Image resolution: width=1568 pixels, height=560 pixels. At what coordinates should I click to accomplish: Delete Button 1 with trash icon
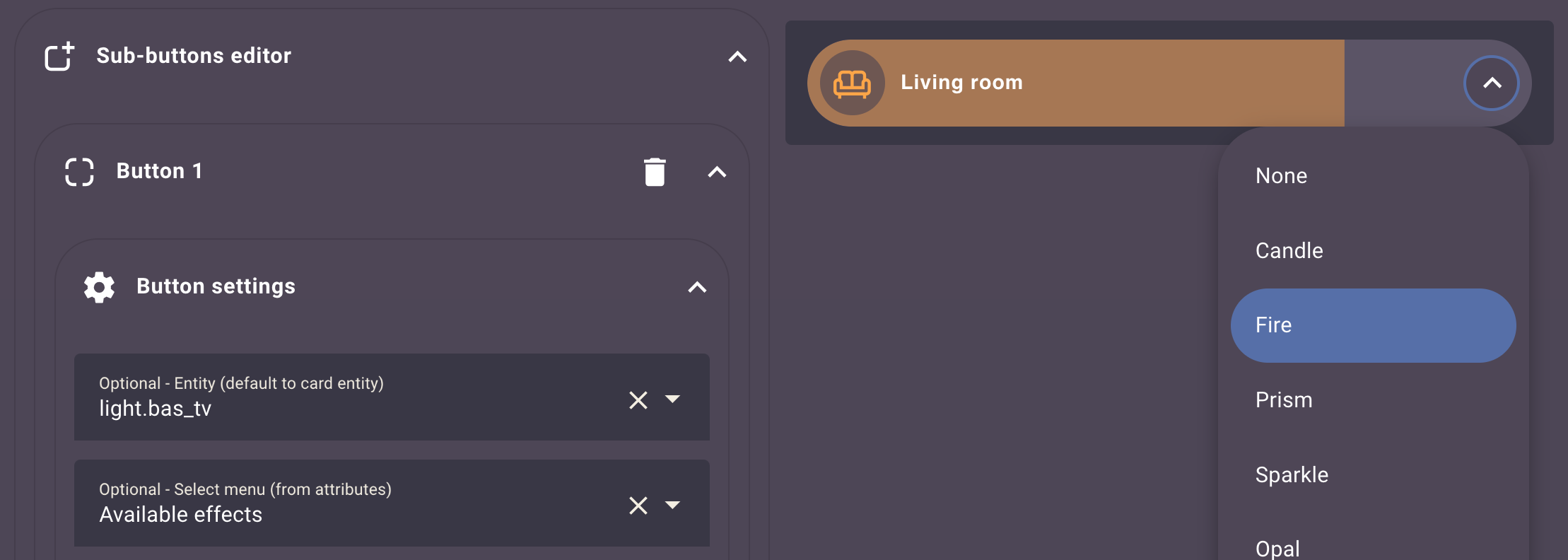(x=655, y=172)
